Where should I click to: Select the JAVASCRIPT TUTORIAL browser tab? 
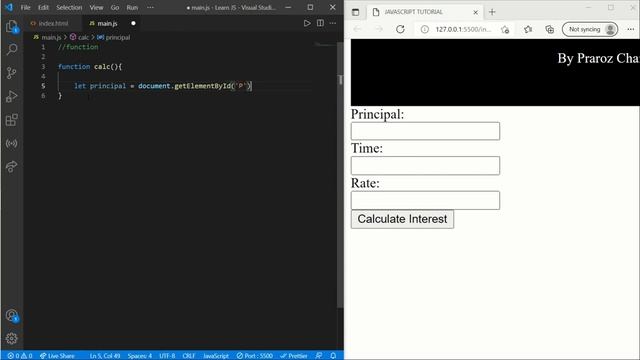[x=424, y=12]
